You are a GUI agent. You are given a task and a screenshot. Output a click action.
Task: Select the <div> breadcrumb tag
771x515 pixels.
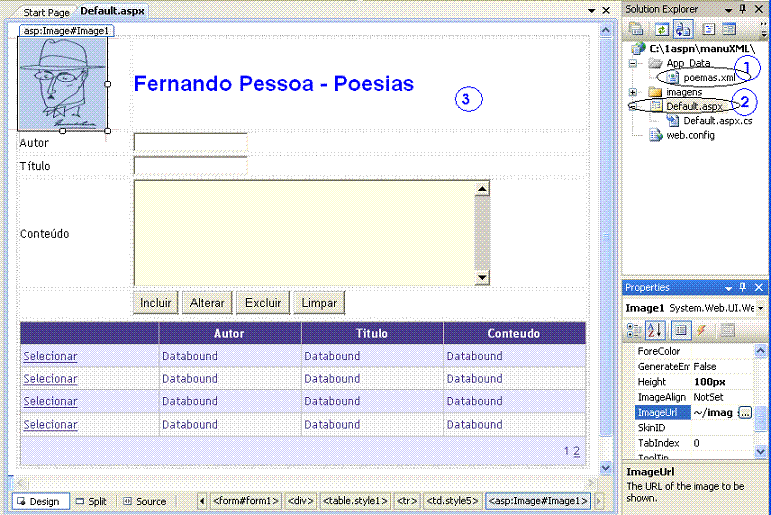point(300,501)
